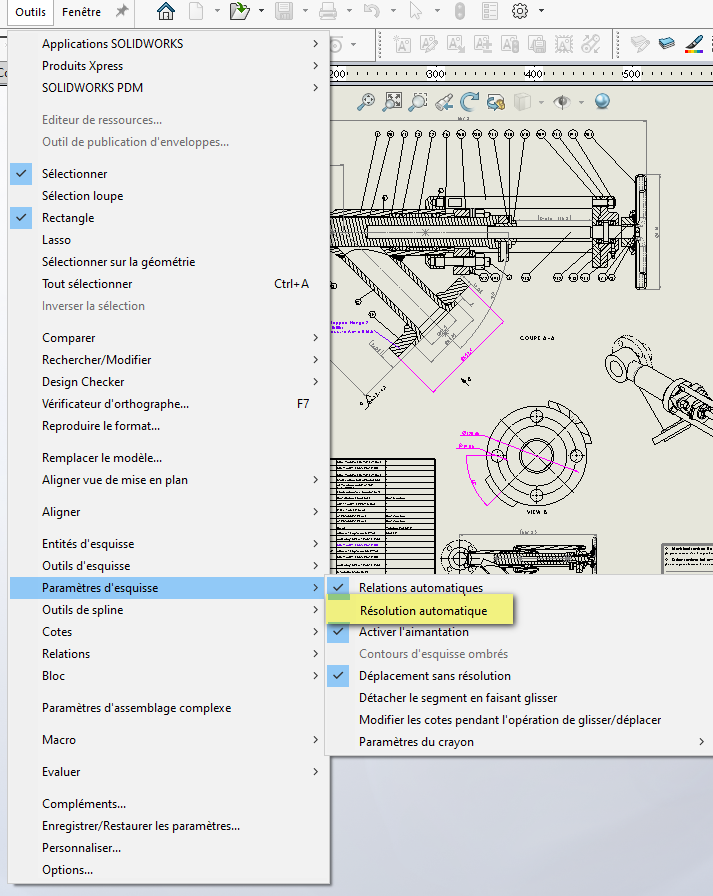This screenshot has height=896, width=713.
Task: Open the Fenêtre menu
Action: [x=81, y=11]
